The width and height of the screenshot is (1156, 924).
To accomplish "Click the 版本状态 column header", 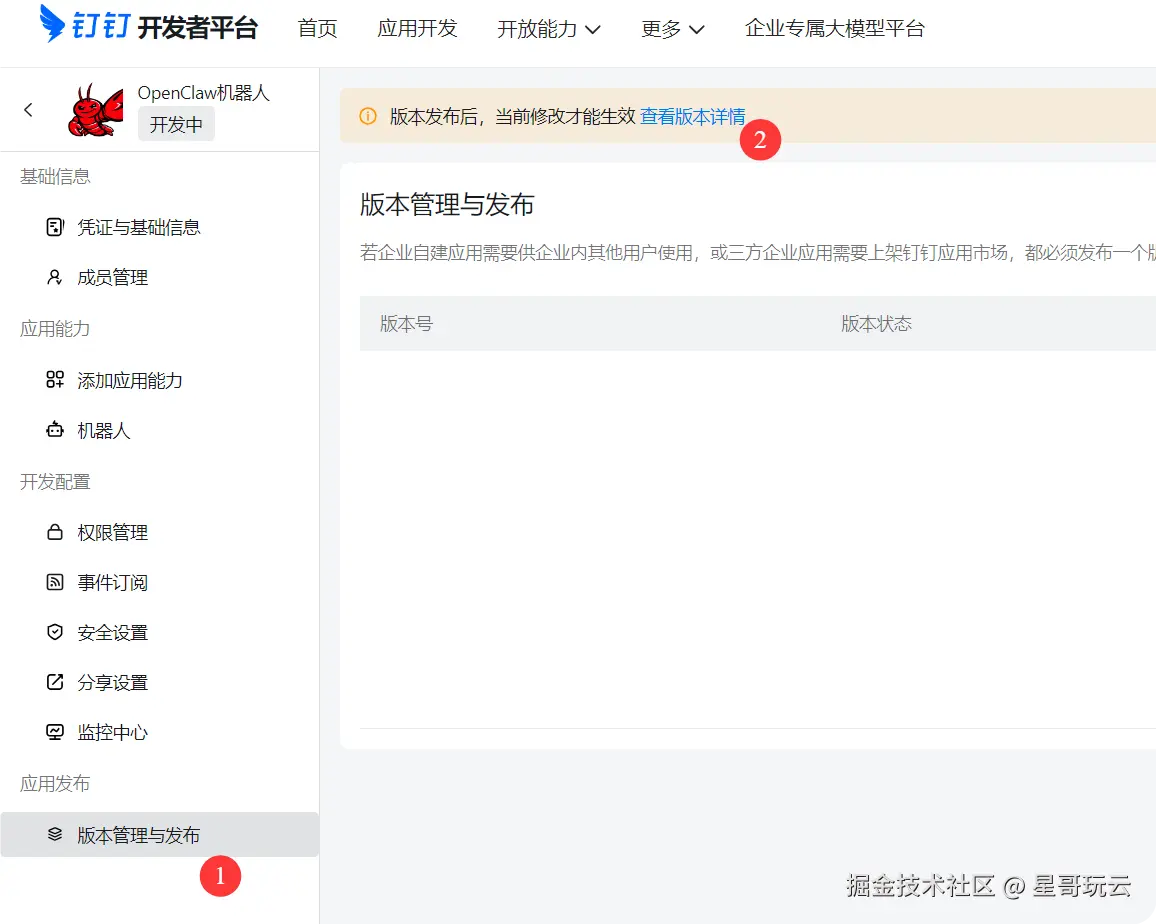I will coord(877,324).
